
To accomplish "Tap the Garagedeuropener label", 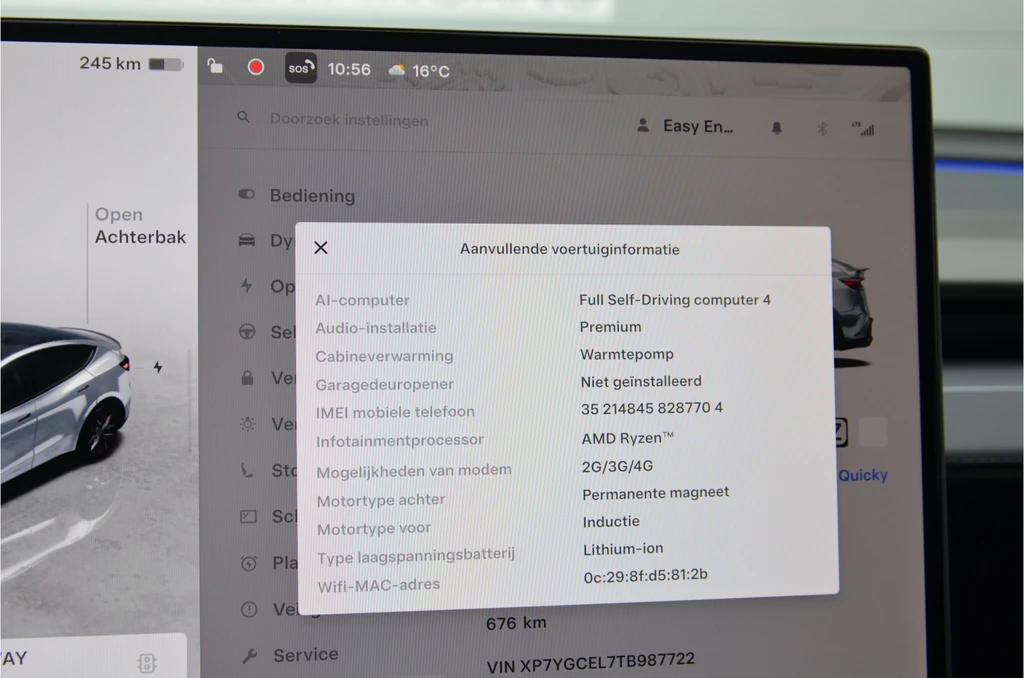I will [x=385, y=384].
